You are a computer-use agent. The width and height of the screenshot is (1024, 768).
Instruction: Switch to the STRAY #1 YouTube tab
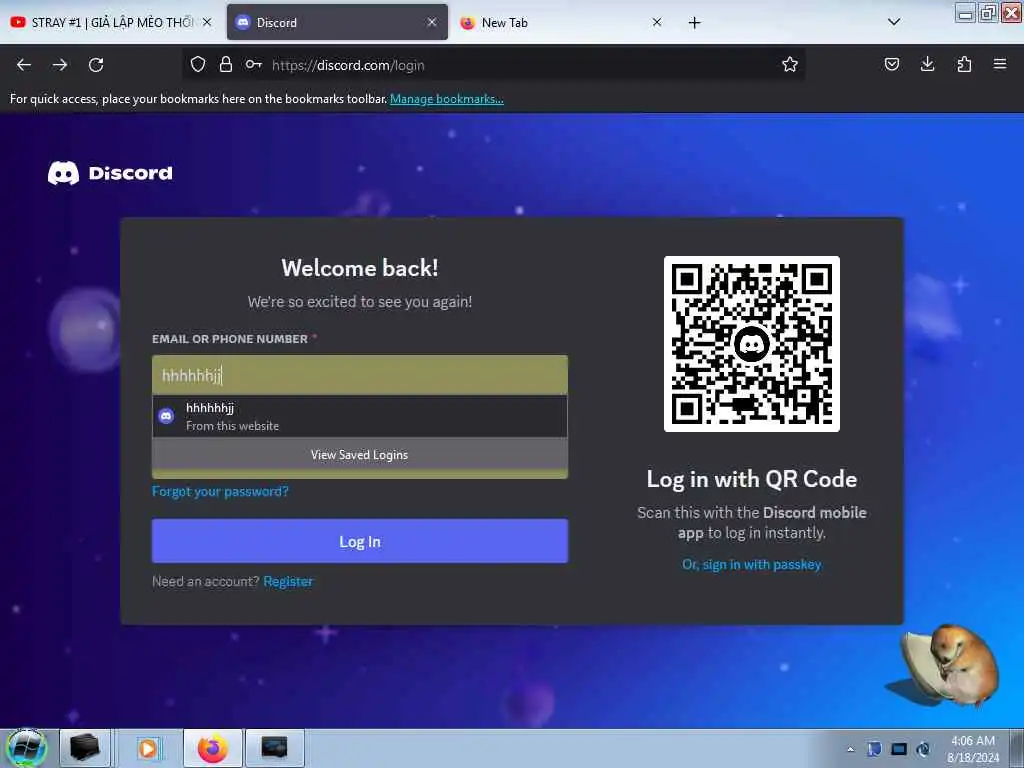(104, 22)
